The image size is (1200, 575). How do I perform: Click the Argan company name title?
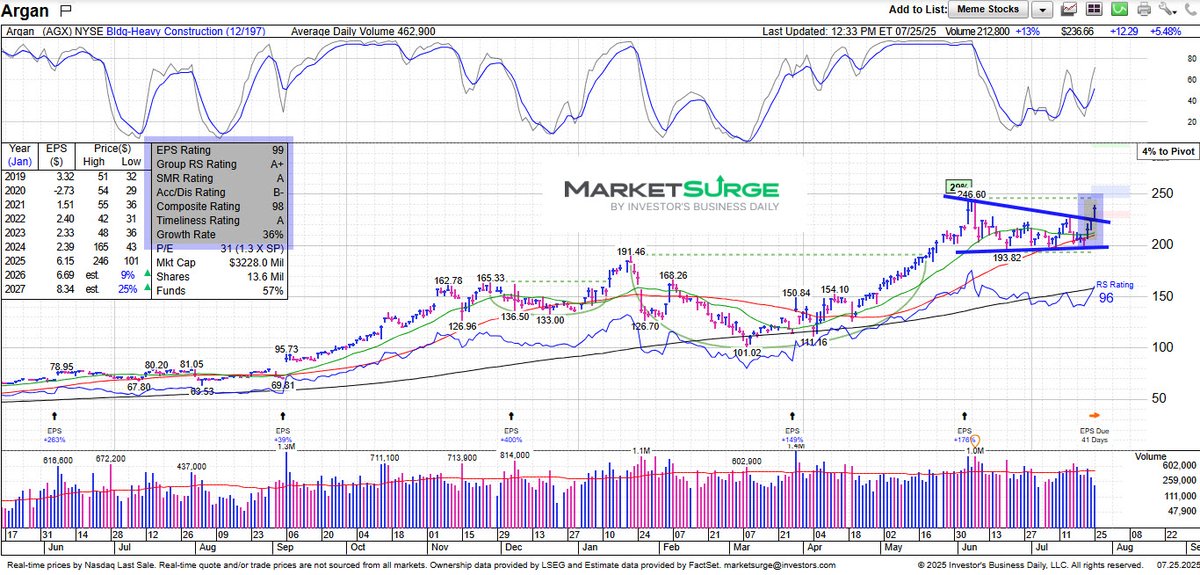pos(27,9)
